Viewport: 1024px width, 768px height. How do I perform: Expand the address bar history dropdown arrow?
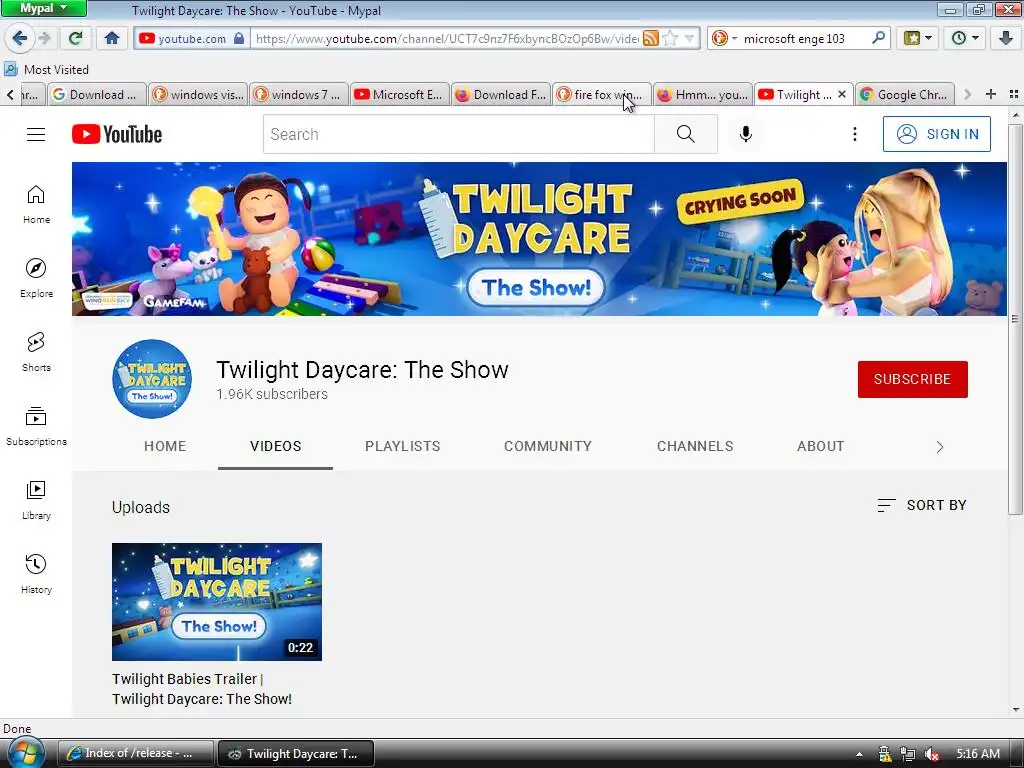coord(689,39)
